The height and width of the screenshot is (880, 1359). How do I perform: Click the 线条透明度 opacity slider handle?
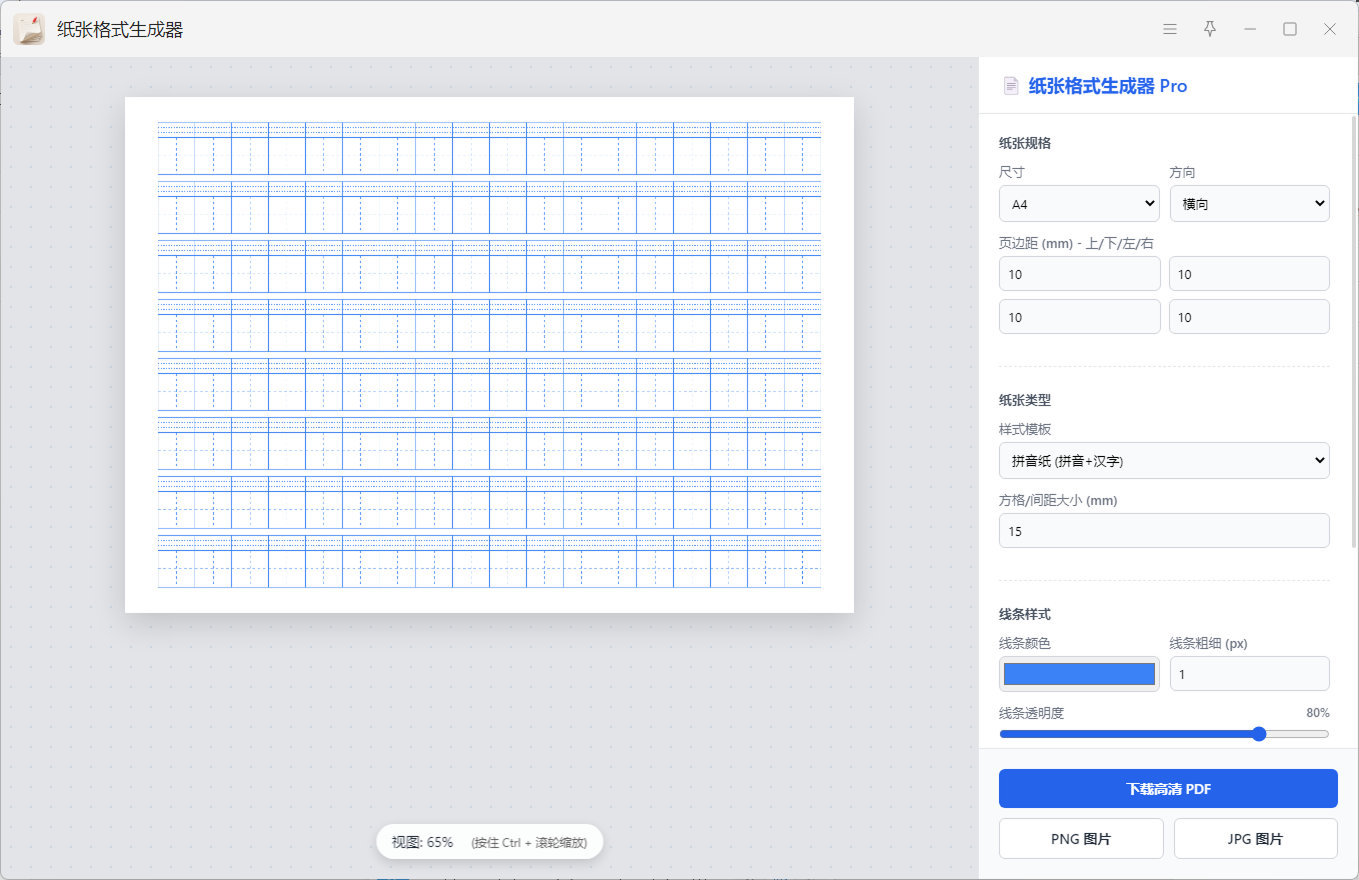pyautogui.click(x=1259, y=734)
